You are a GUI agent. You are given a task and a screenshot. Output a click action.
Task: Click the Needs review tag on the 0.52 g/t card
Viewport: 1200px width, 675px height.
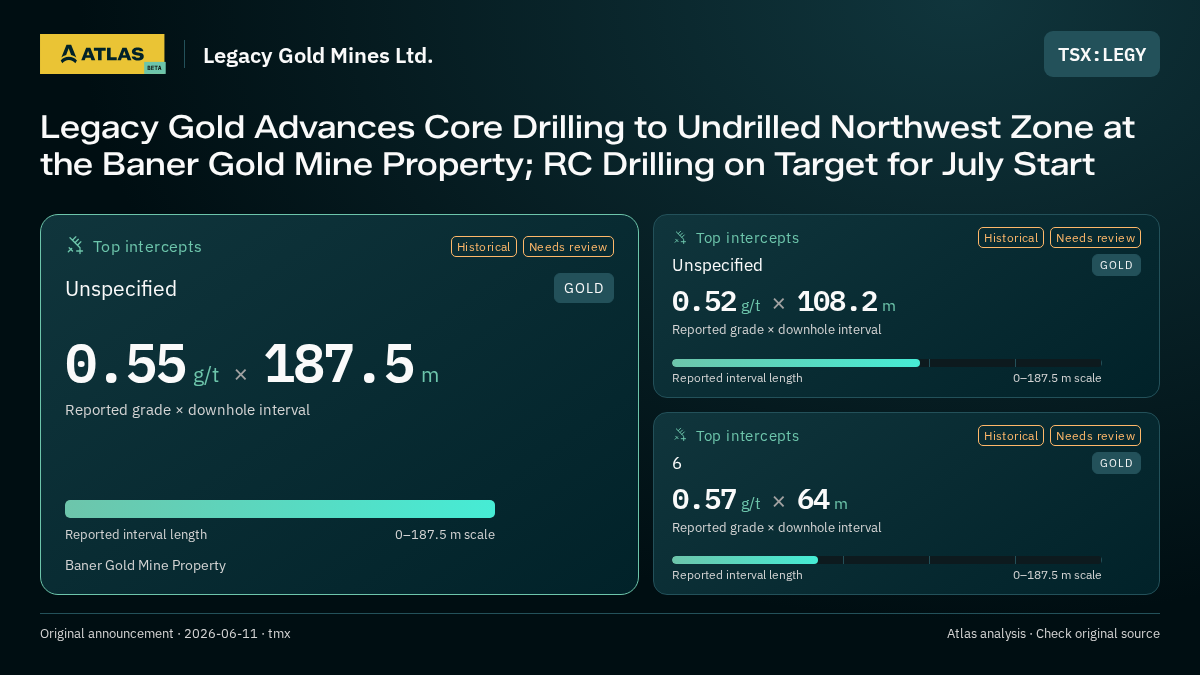tap(1095, 238)
